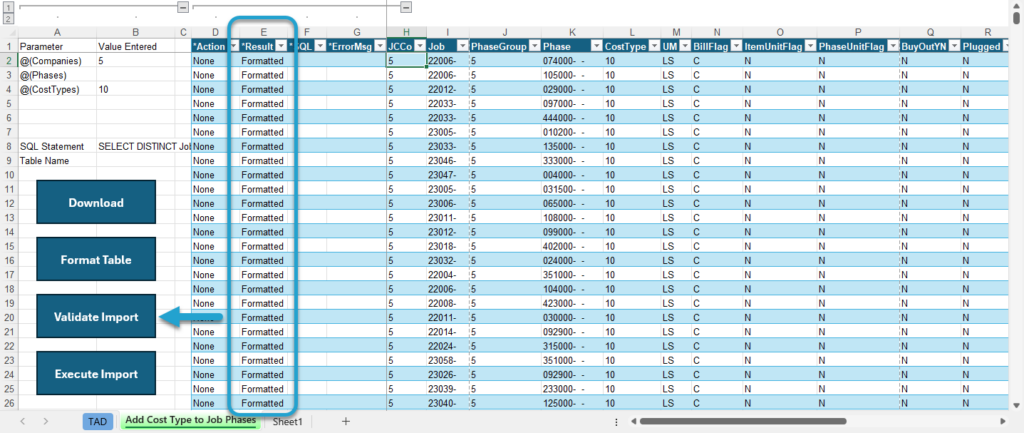Click the Download button
This screenshot has width=1024, height=433.
click(x=96, y=202)
